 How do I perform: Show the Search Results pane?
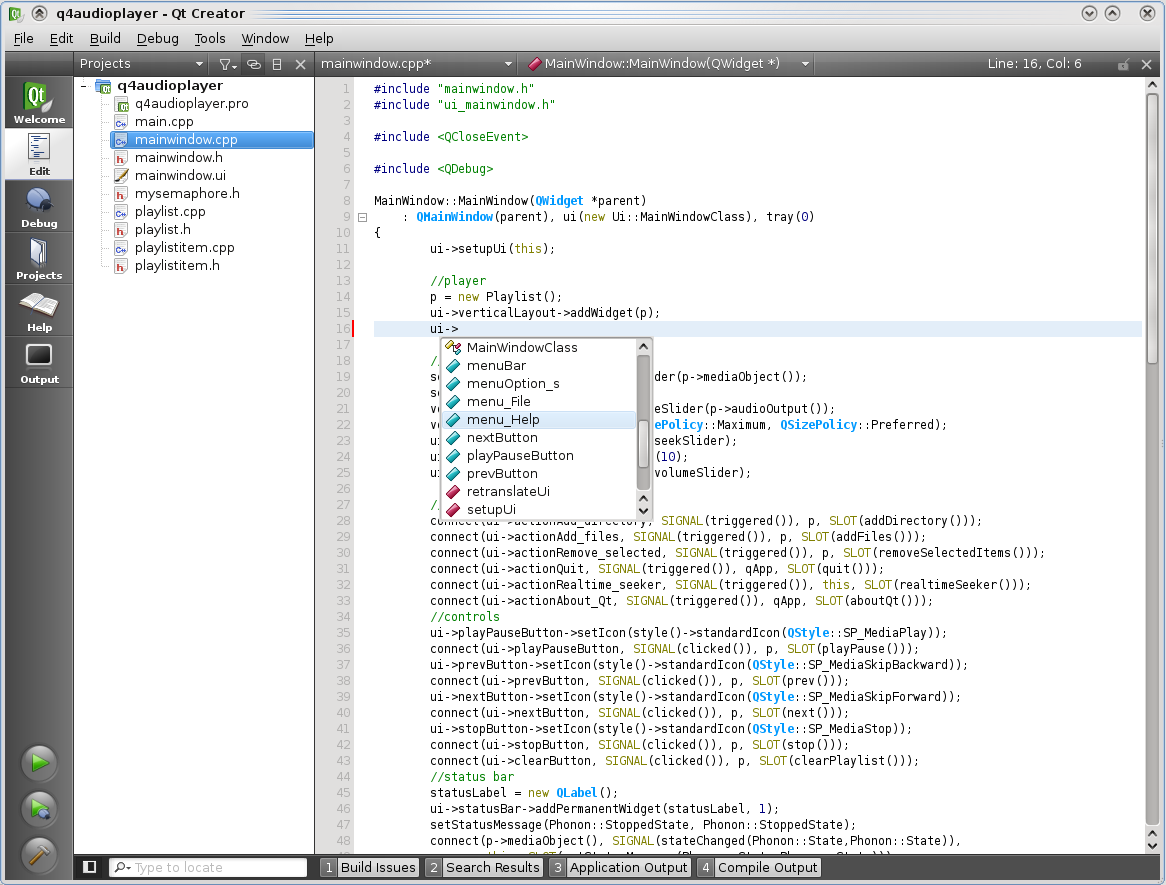(x=484, y=867)
